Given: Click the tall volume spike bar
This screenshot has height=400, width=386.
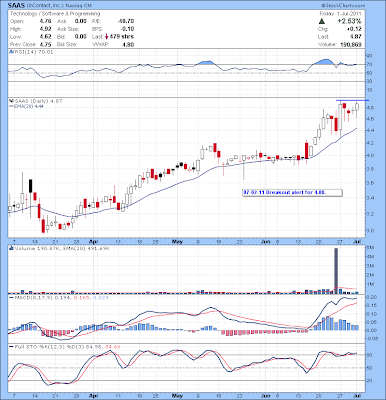Looking at the screenshot, I should (x=336, y=271).
